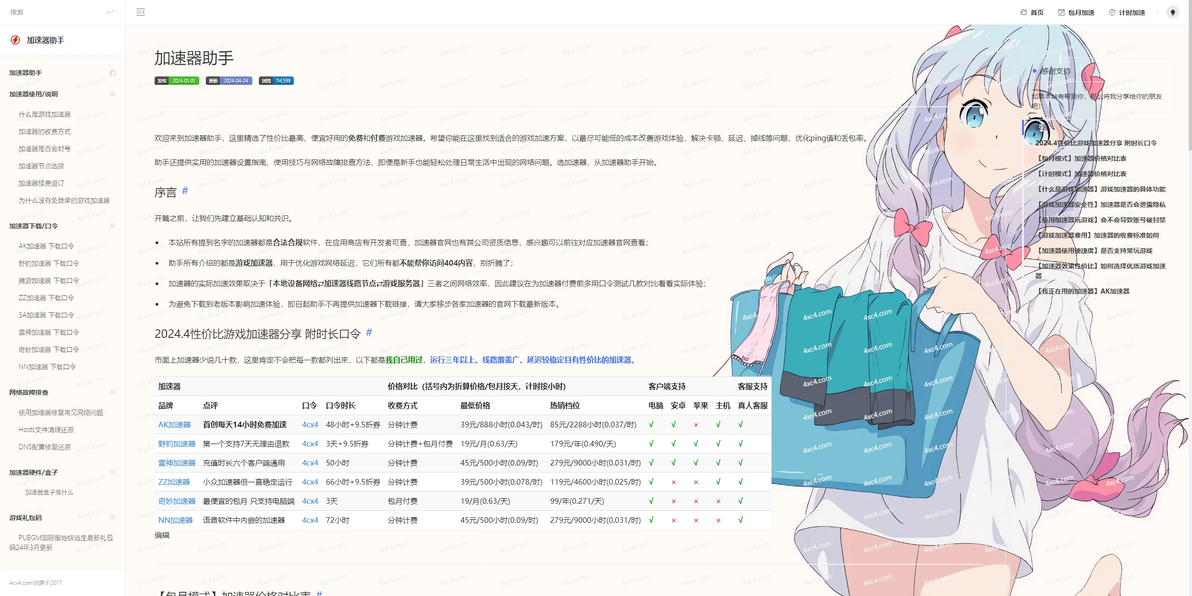
Task: Click the NN加速器 brand link in table
Action: click(175, 521)
